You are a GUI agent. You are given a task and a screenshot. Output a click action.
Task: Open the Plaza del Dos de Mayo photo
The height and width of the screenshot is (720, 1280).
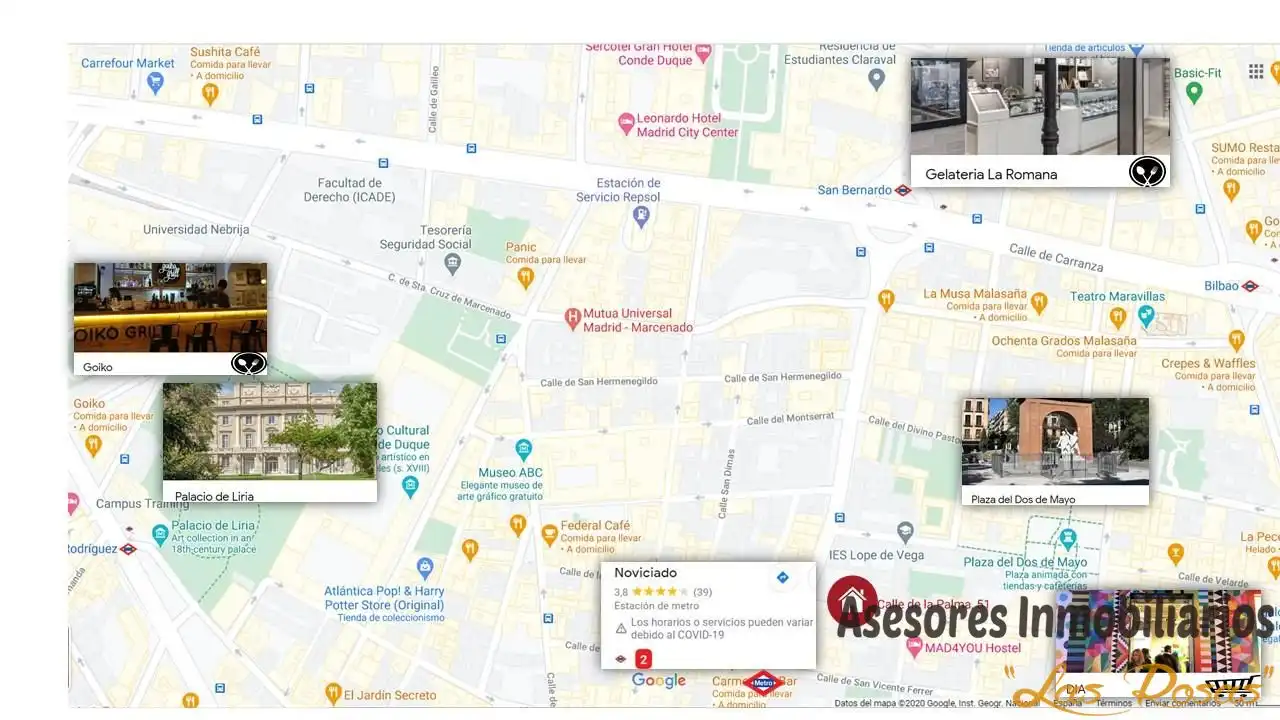coord(1055,442)
